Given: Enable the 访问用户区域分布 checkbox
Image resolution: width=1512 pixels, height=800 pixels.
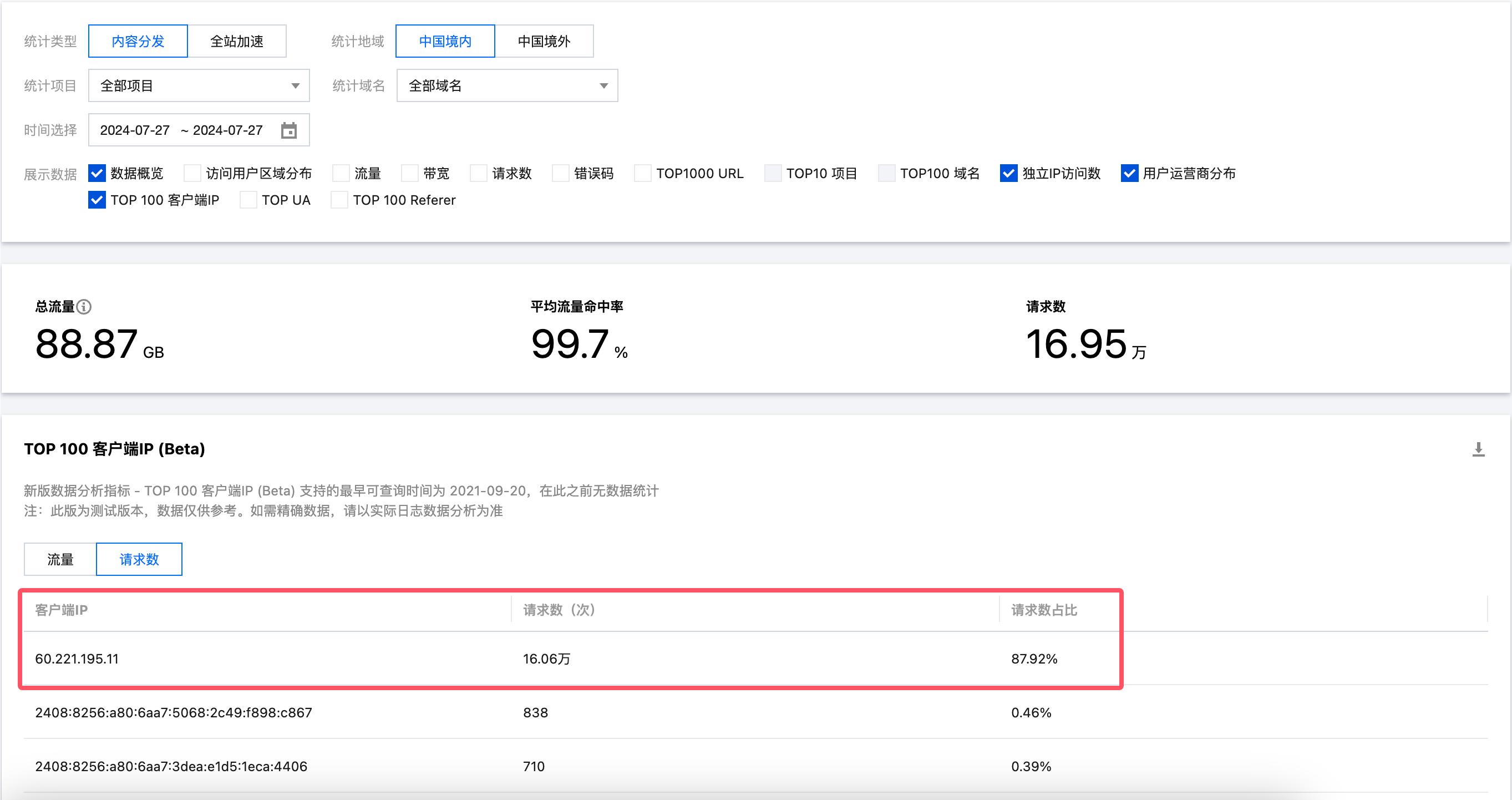Looking at the screenshot, I should click(192, 173).
